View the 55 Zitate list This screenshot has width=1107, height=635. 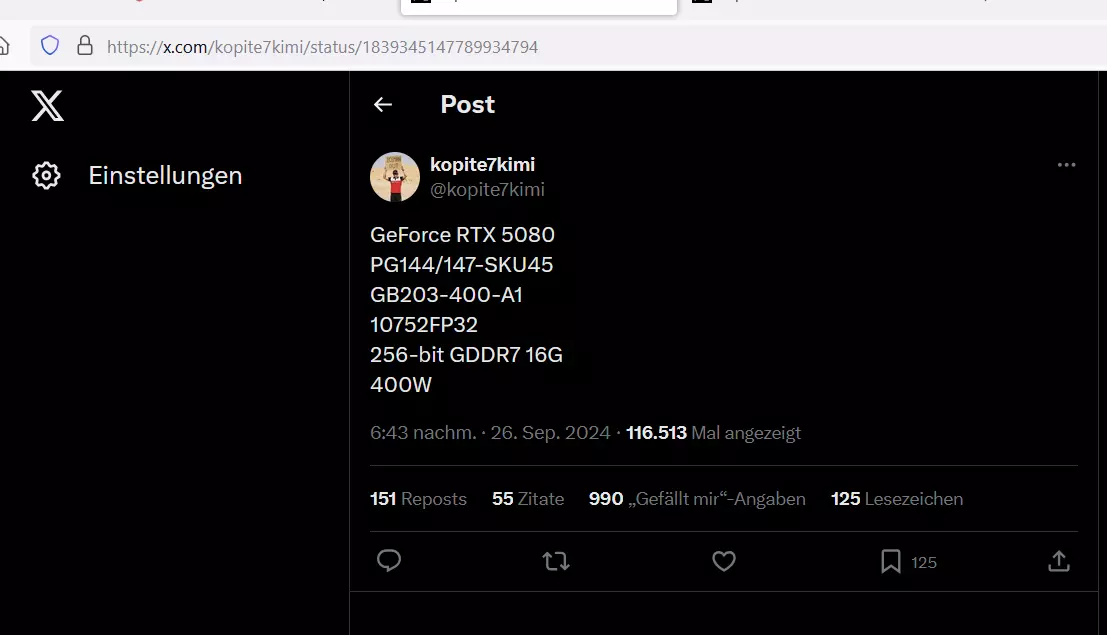[x=528, y=499]
